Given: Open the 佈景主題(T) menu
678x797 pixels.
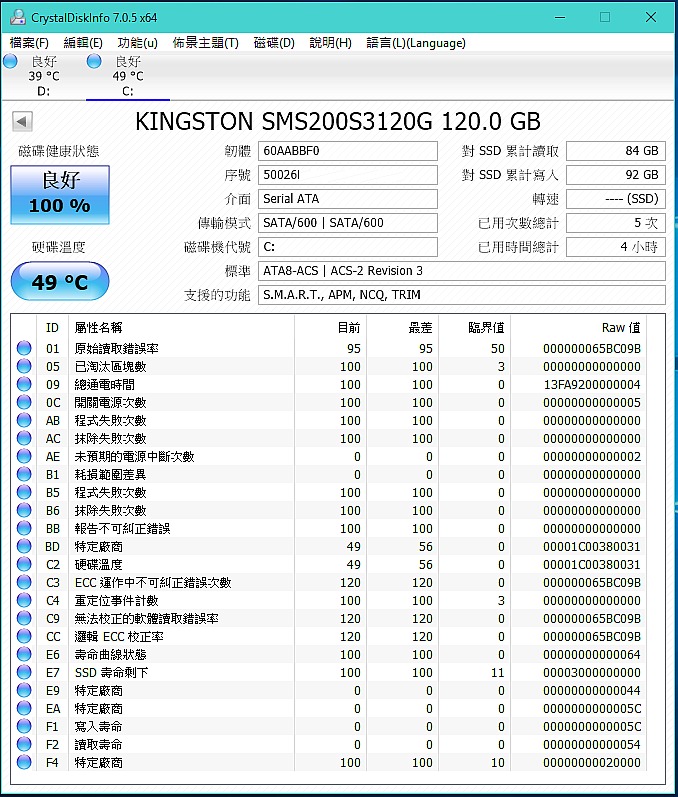Looking at the screenshot, I should [205, 43].
